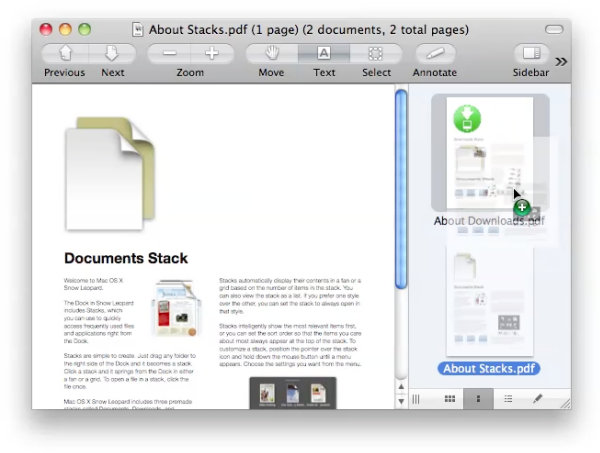Go to the Previous page
This screenshot has width=600, height=453.
65,54
